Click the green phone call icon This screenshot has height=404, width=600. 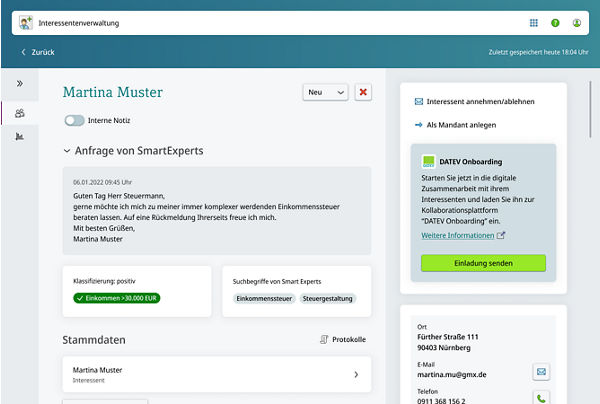coord(541,398)
